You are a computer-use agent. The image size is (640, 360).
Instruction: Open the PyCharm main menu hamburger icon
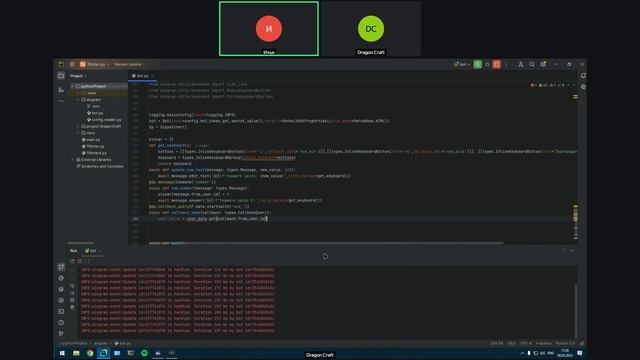point(72,64)
